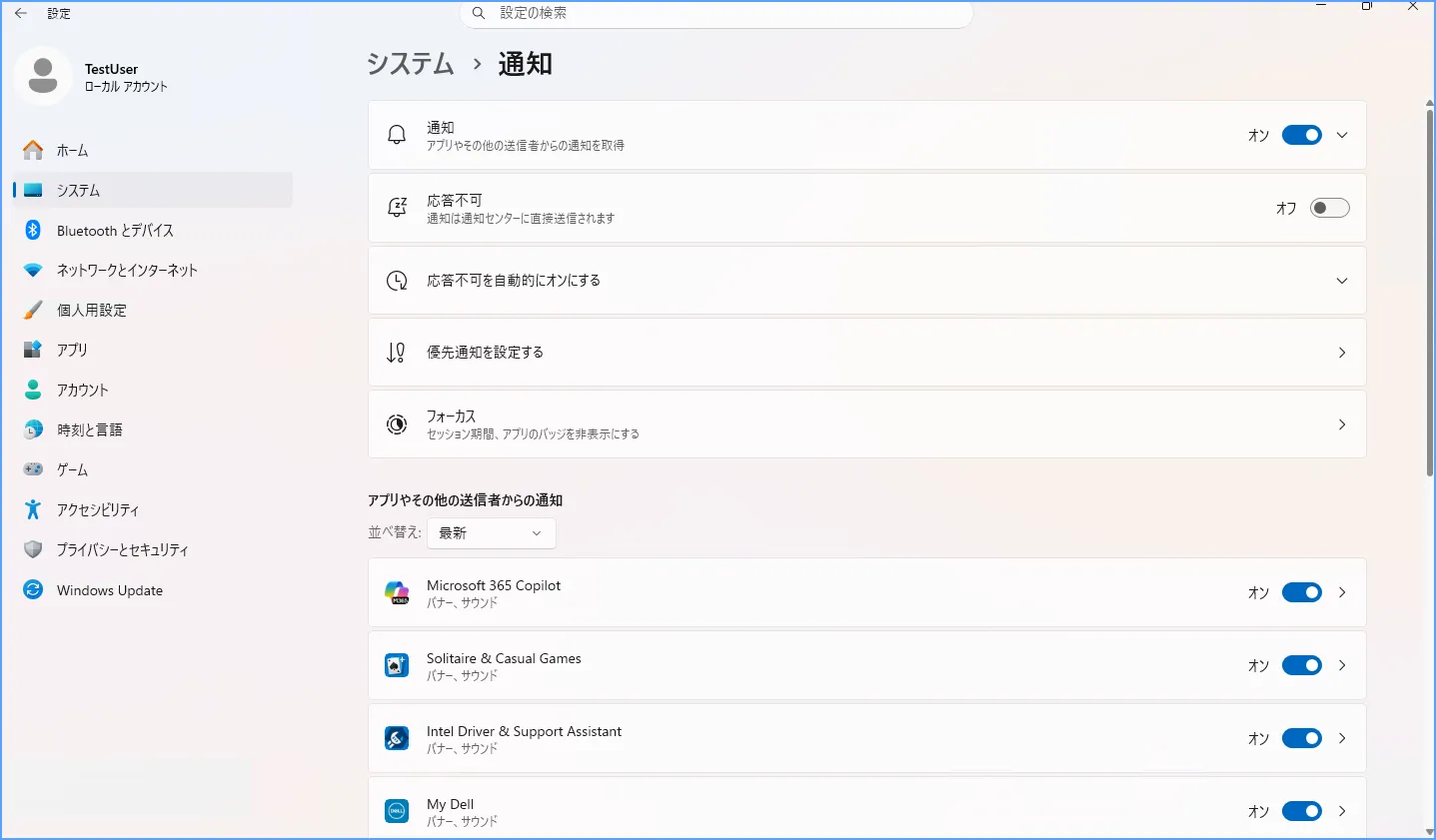The height and width of the screenshot is (840, 1436).
Task: Turn off the main 通知 toggle
Action: [x=1302, y=135]
